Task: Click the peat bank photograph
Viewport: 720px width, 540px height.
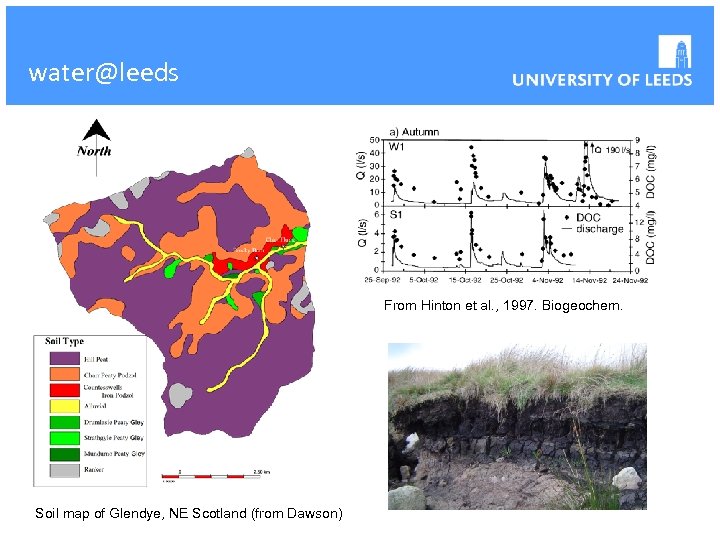Action: (x=518, y=427)
